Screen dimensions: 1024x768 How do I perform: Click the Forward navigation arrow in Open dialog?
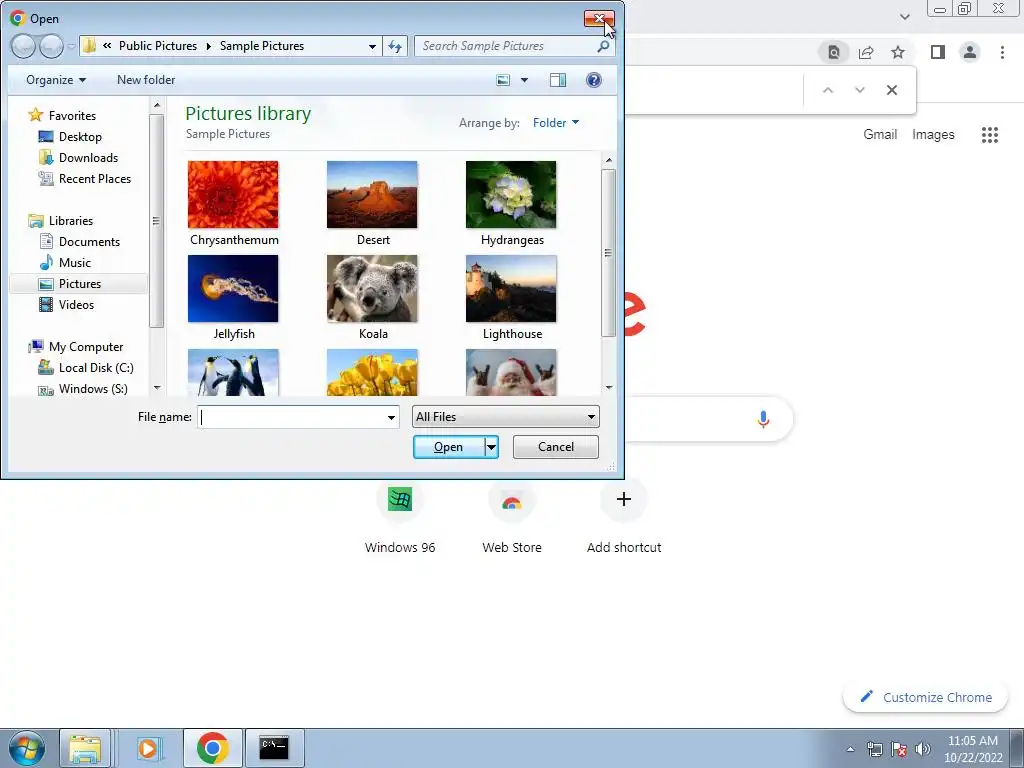click(51, 46)
